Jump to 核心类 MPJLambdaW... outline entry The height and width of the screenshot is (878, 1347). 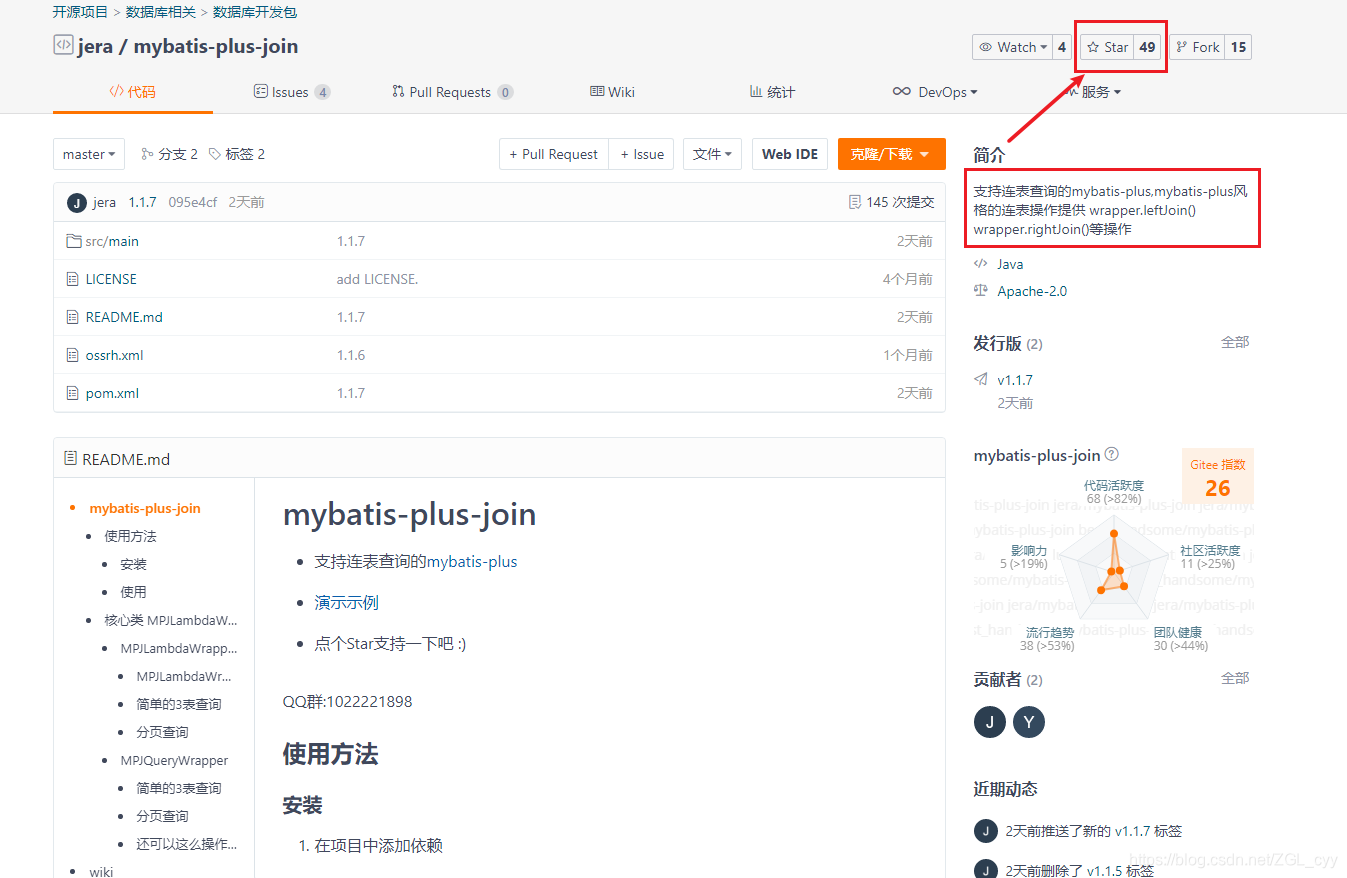click(x=171, y=620)
